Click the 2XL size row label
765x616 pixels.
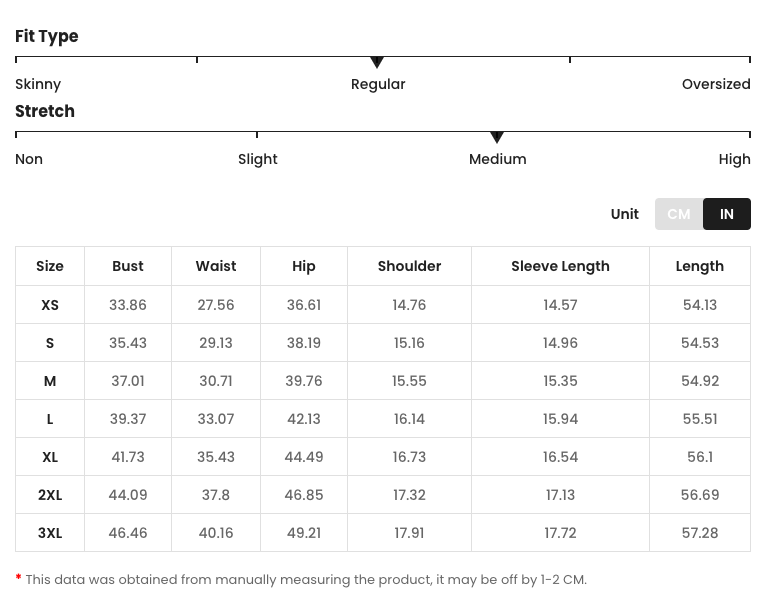(50, 495)
